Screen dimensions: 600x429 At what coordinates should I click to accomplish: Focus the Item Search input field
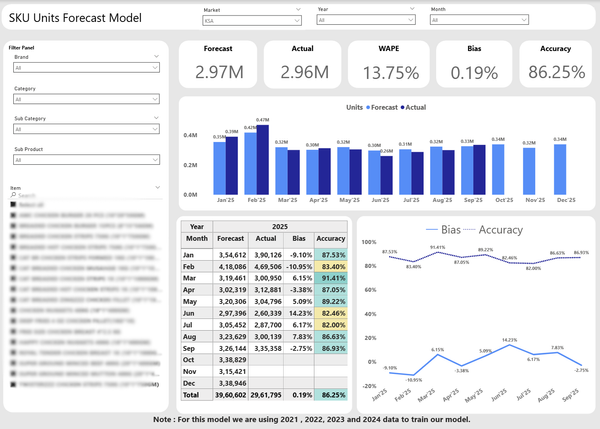point(88,195)
